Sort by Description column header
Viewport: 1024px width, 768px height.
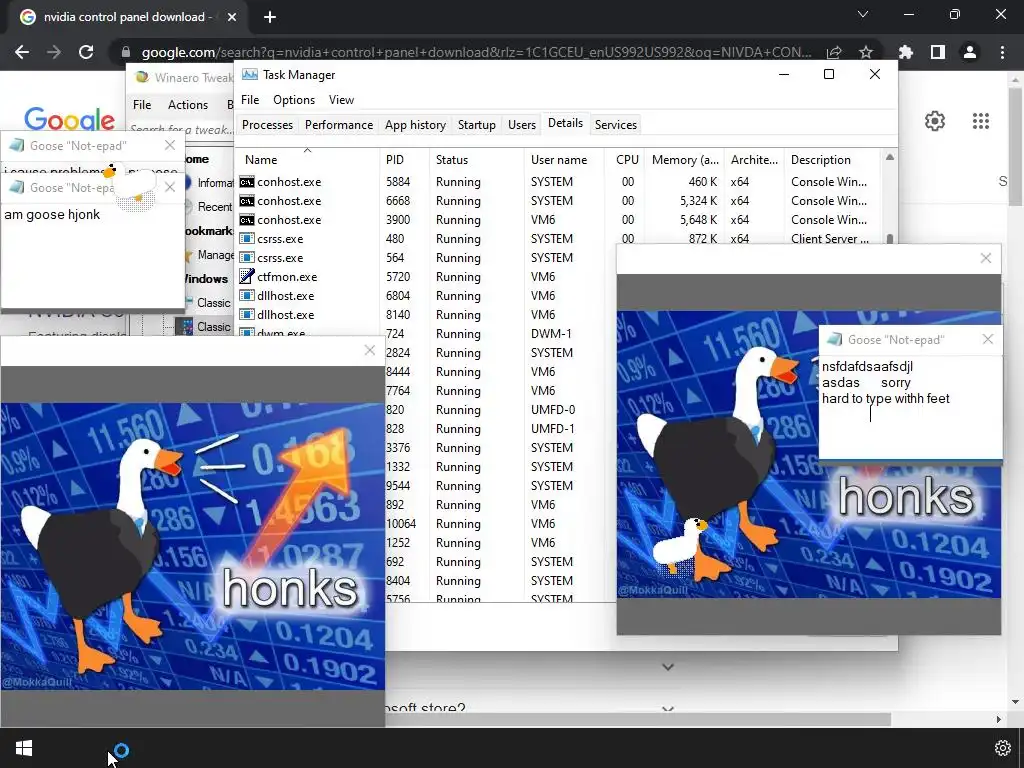(x=833, y=159)
